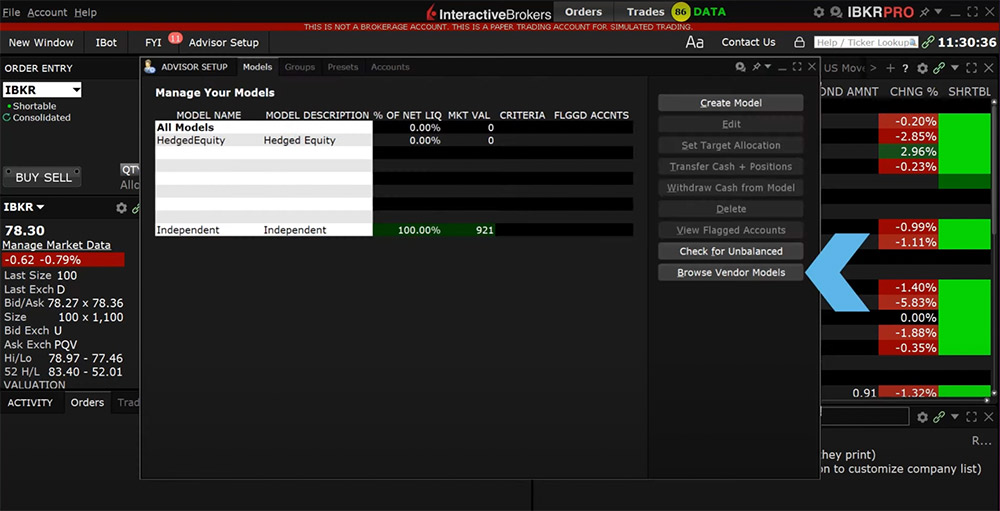Click the Aa font size icon
The image size is (1000, 511).
click(695, 43)
